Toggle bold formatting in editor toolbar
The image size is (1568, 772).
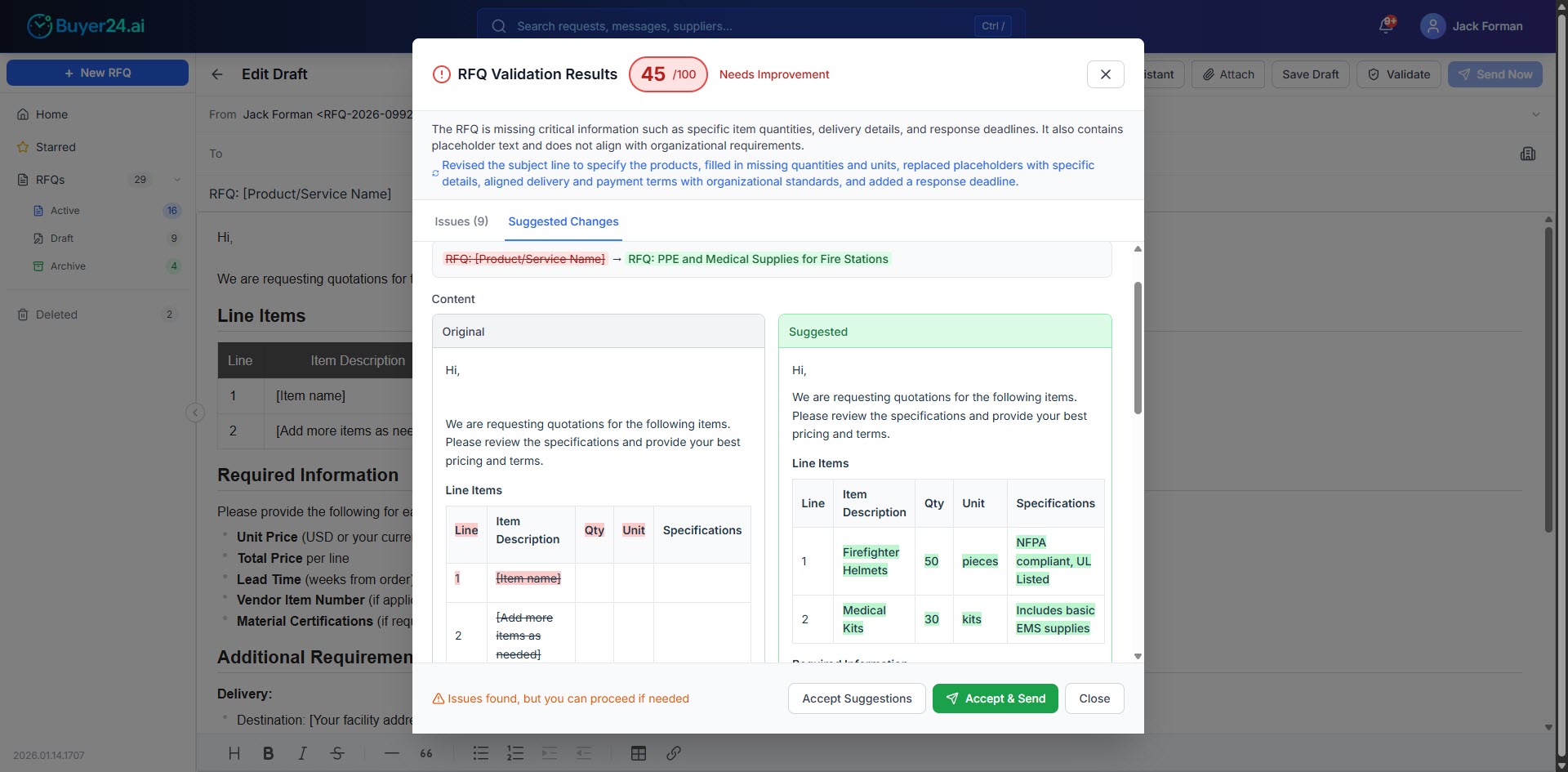(268, 753)
